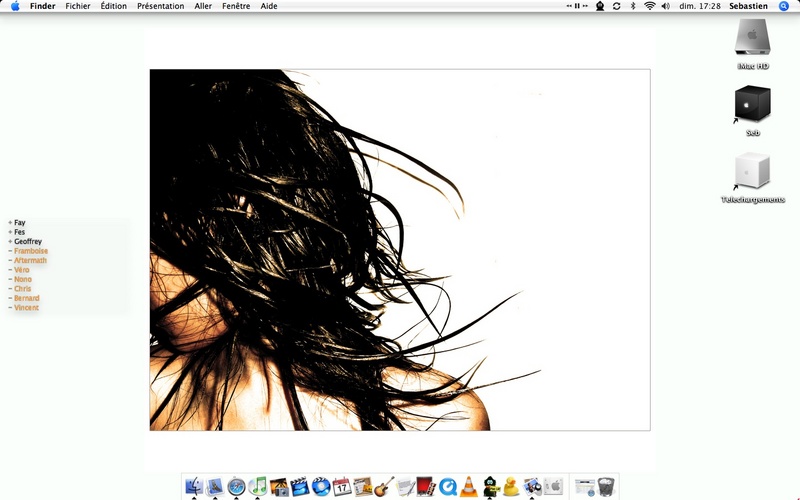Open QuickTime Player in the Dock
Viewport: 800px width, 500px height.
click(x=447, y=486)
